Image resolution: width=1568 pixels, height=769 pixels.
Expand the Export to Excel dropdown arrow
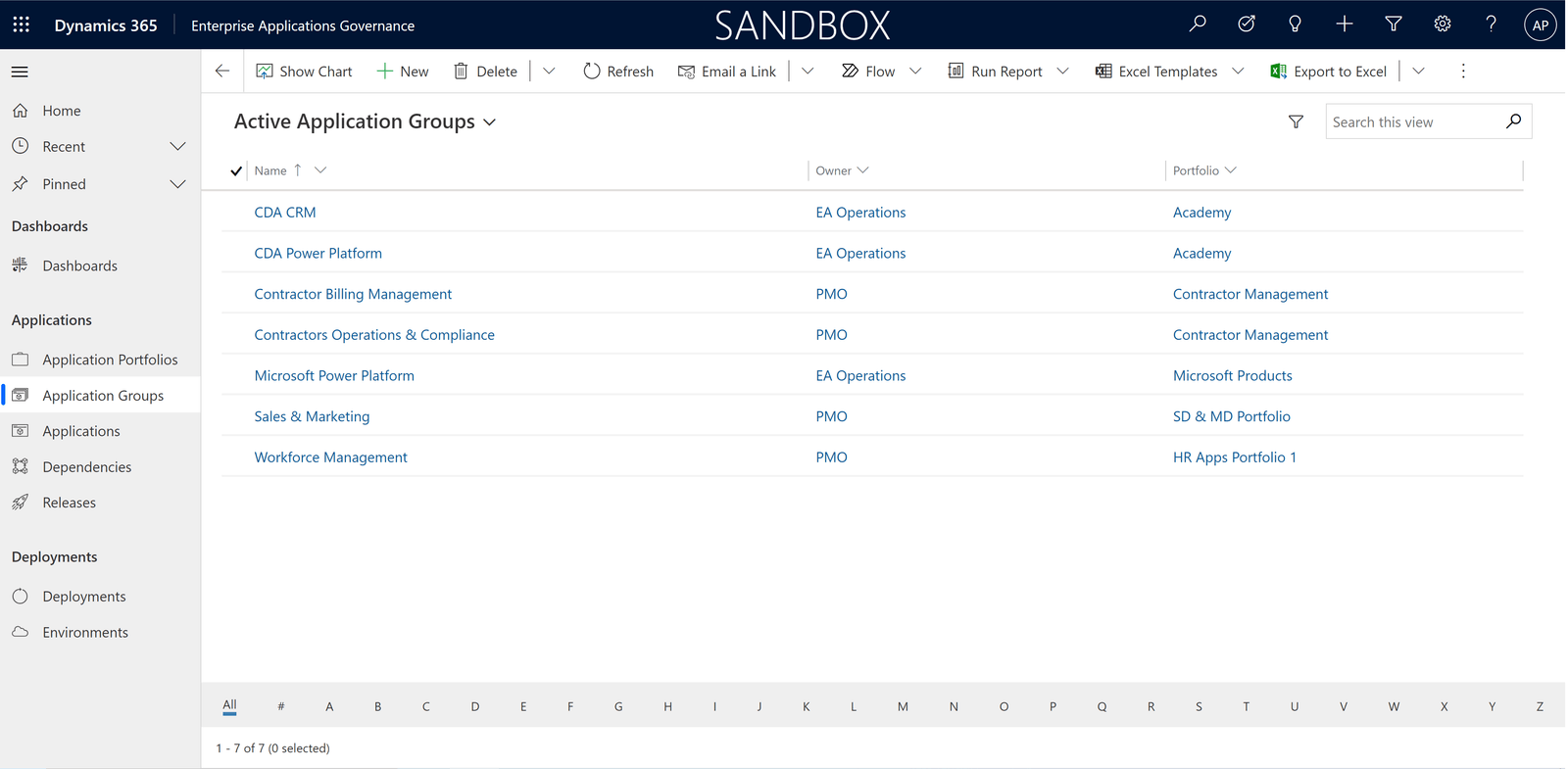pyautogui.click(x=1418, y=72)
